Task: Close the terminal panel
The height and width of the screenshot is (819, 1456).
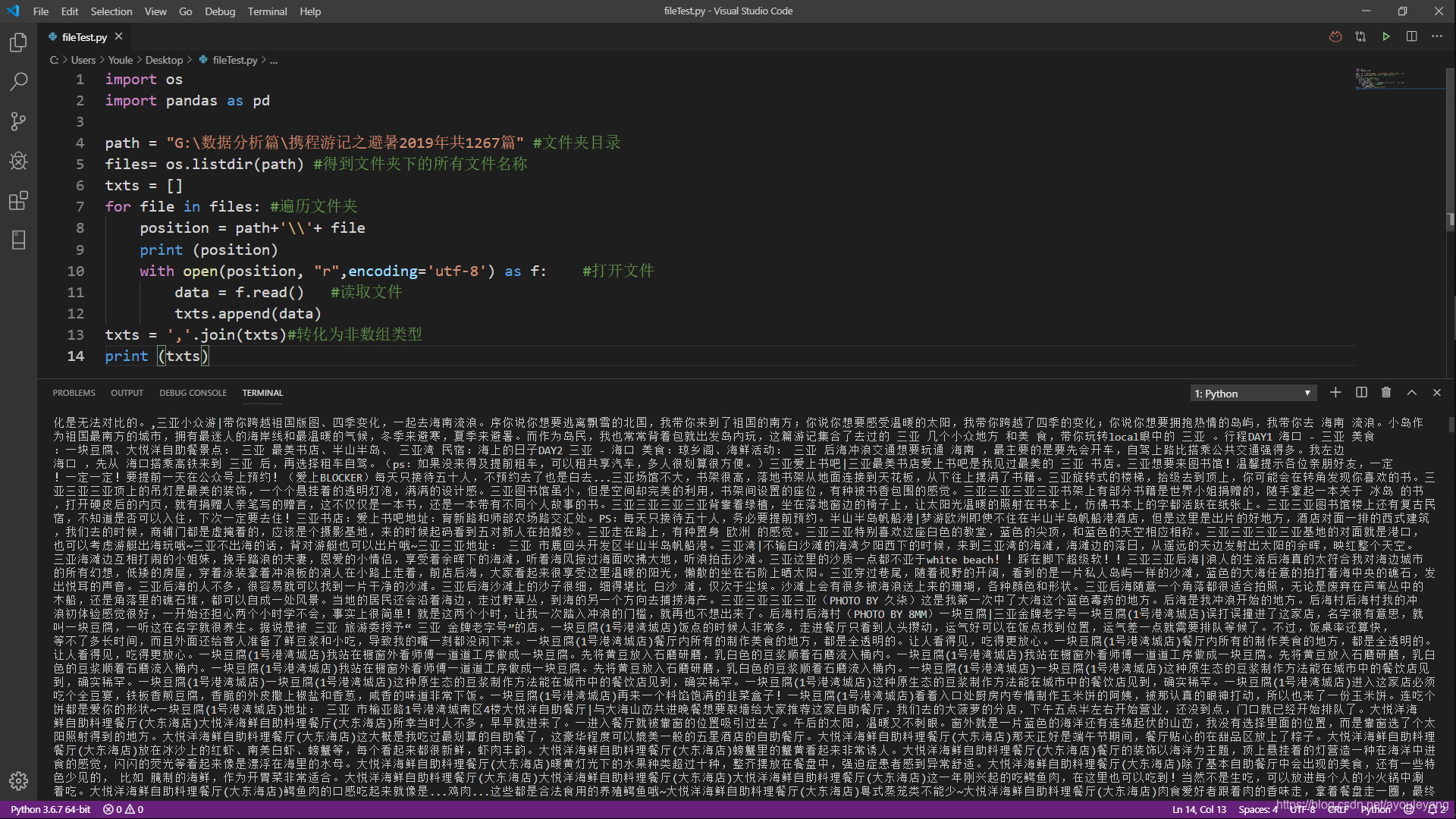Action: (1436, 392)
